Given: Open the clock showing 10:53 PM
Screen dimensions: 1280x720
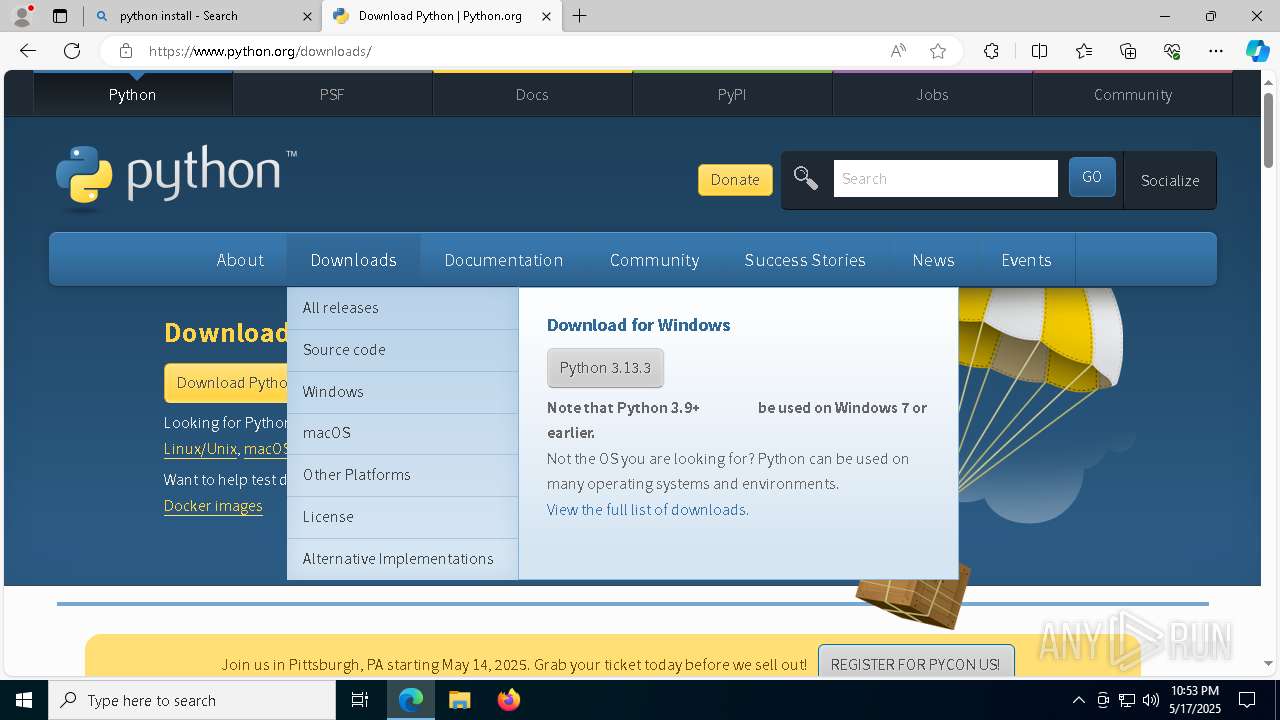Looking at the screenshot, I should pos(1194,700).
